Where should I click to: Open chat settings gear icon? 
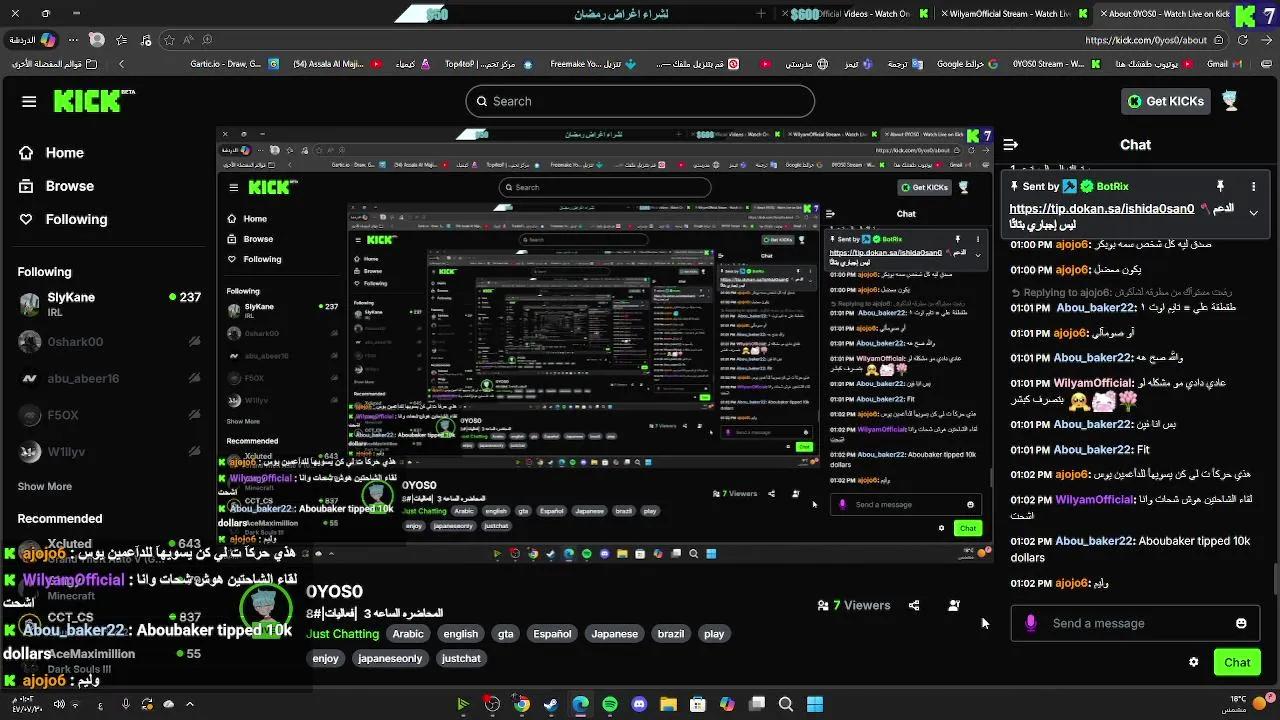click(1193, 662)
